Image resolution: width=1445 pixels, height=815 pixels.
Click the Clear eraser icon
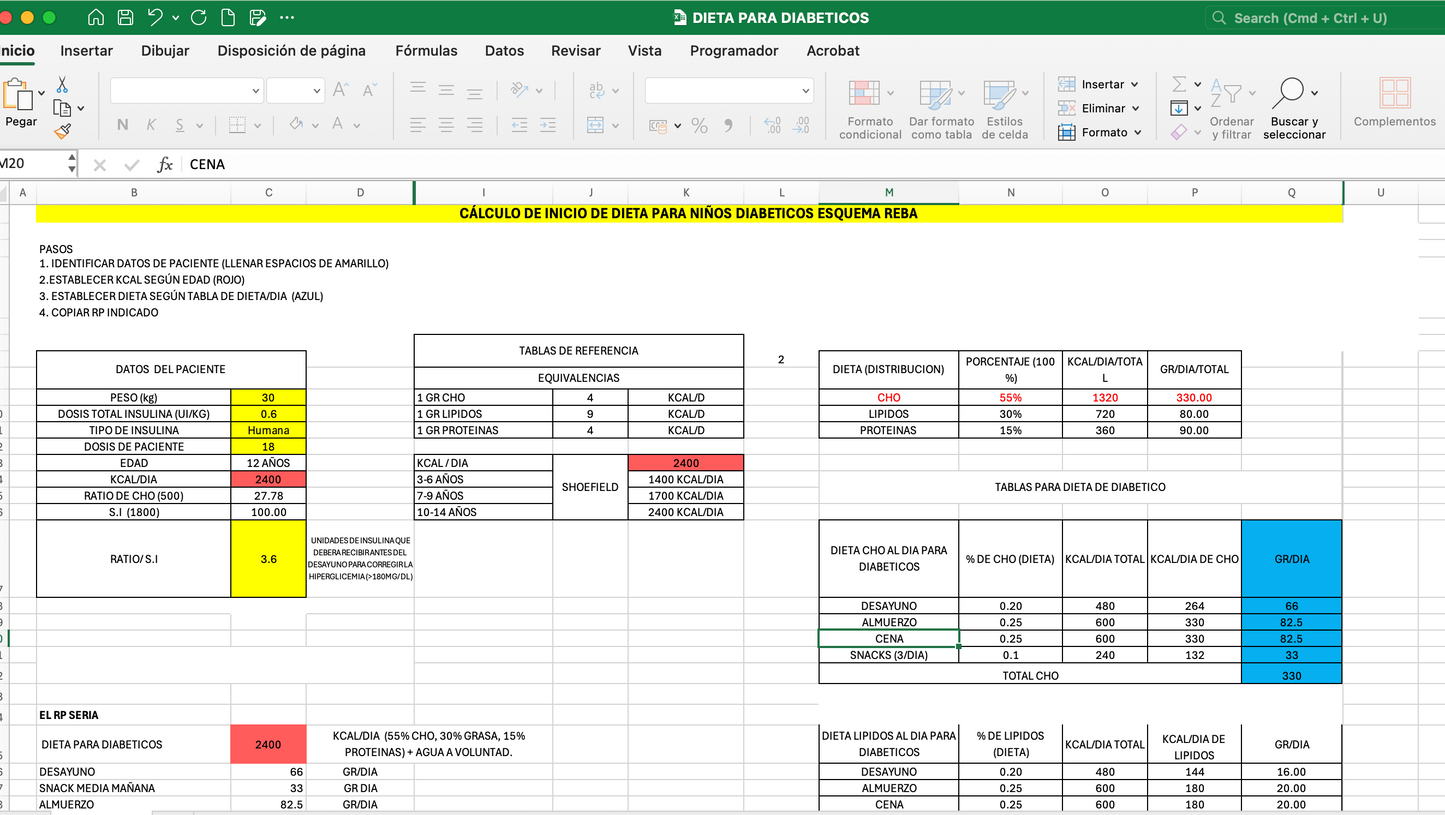[1178, 131]
